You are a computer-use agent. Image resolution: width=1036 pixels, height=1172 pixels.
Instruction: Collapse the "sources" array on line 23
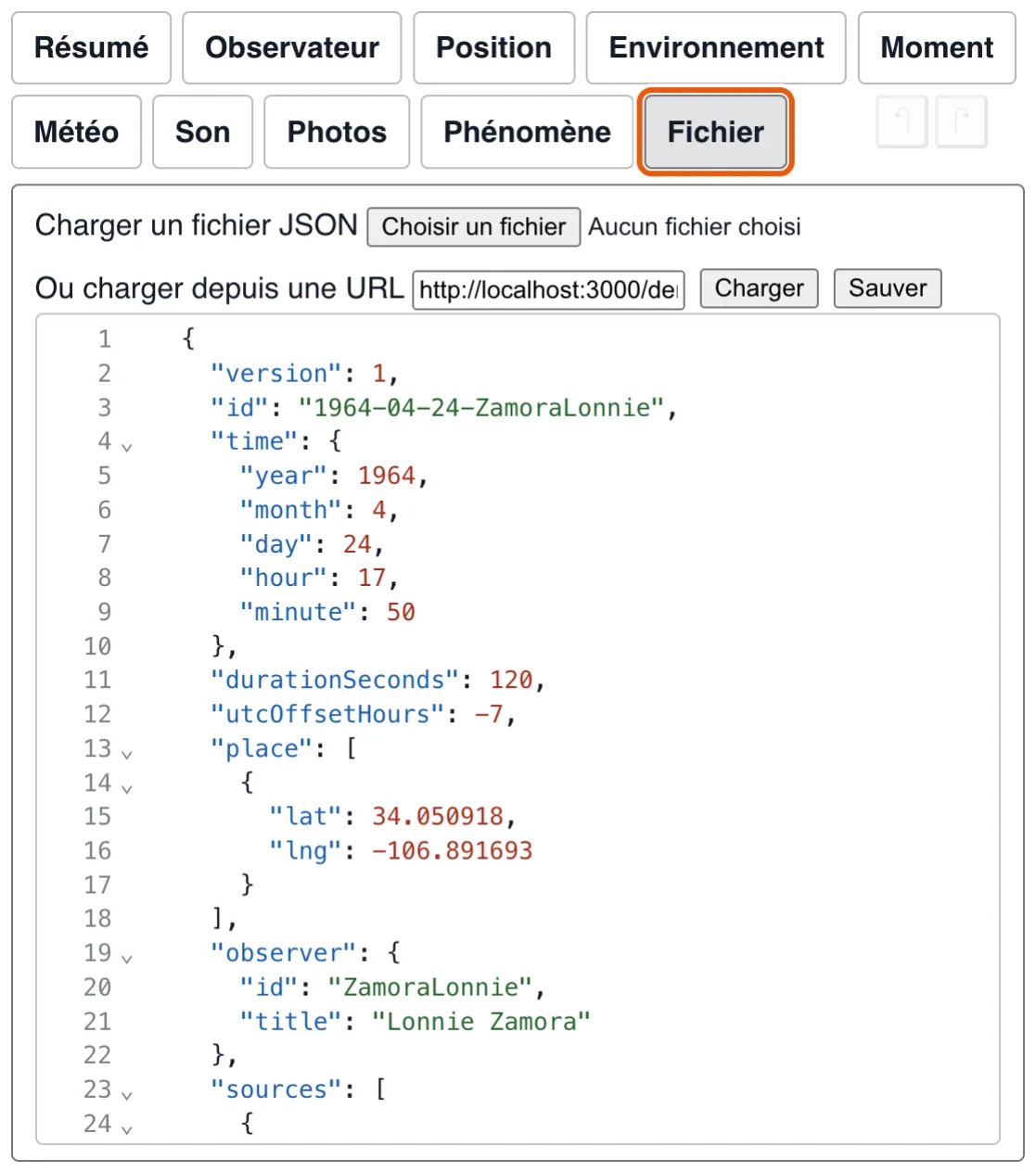(127, 1094)
